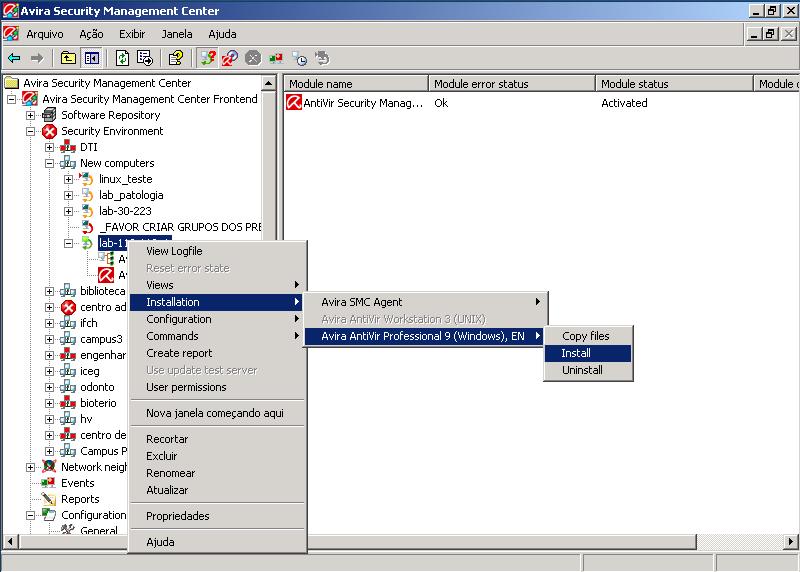Screen dimensions: 800x572
Task: Select View Logfile in context menu
Action: click(217, 251)
